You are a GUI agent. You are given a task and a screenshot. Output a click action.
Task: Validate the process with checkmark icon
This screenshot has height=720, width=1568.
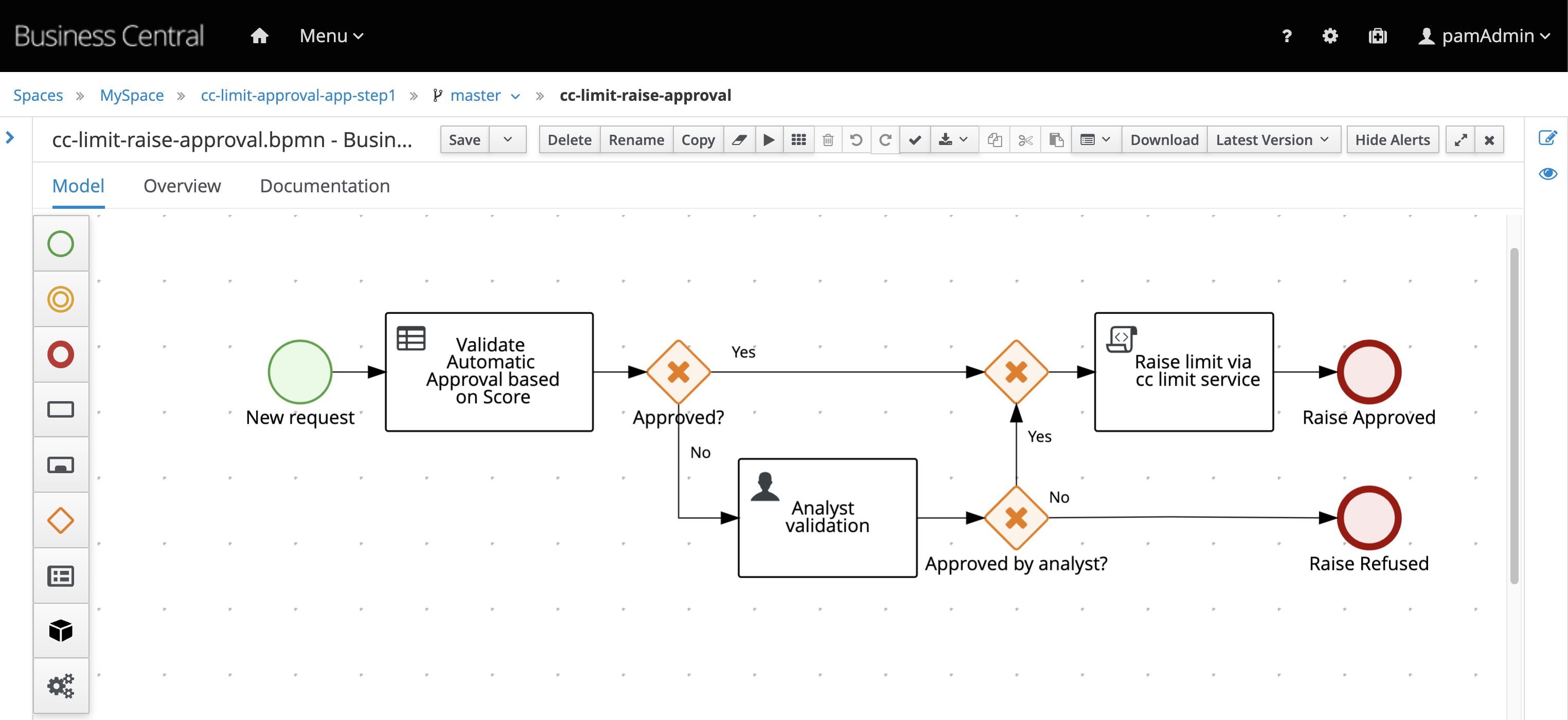pos(914,140)
